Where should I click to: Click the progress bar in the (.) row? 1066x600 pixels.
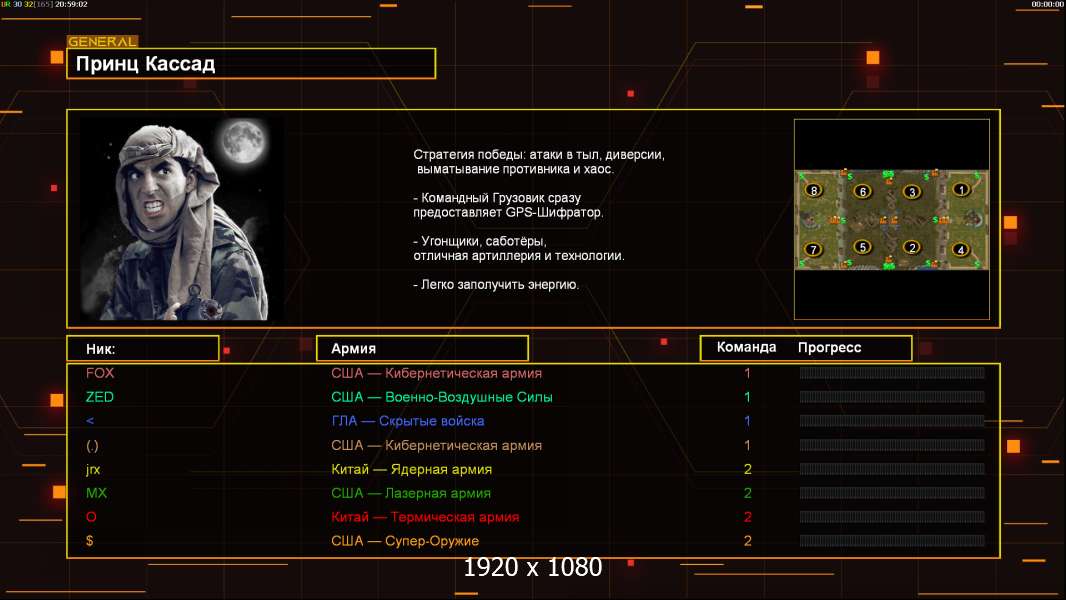click(892, 446)
